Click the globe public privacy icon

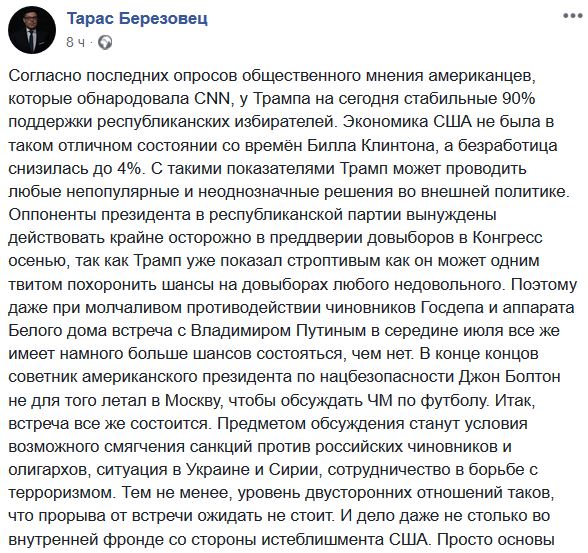click(105, 42)
